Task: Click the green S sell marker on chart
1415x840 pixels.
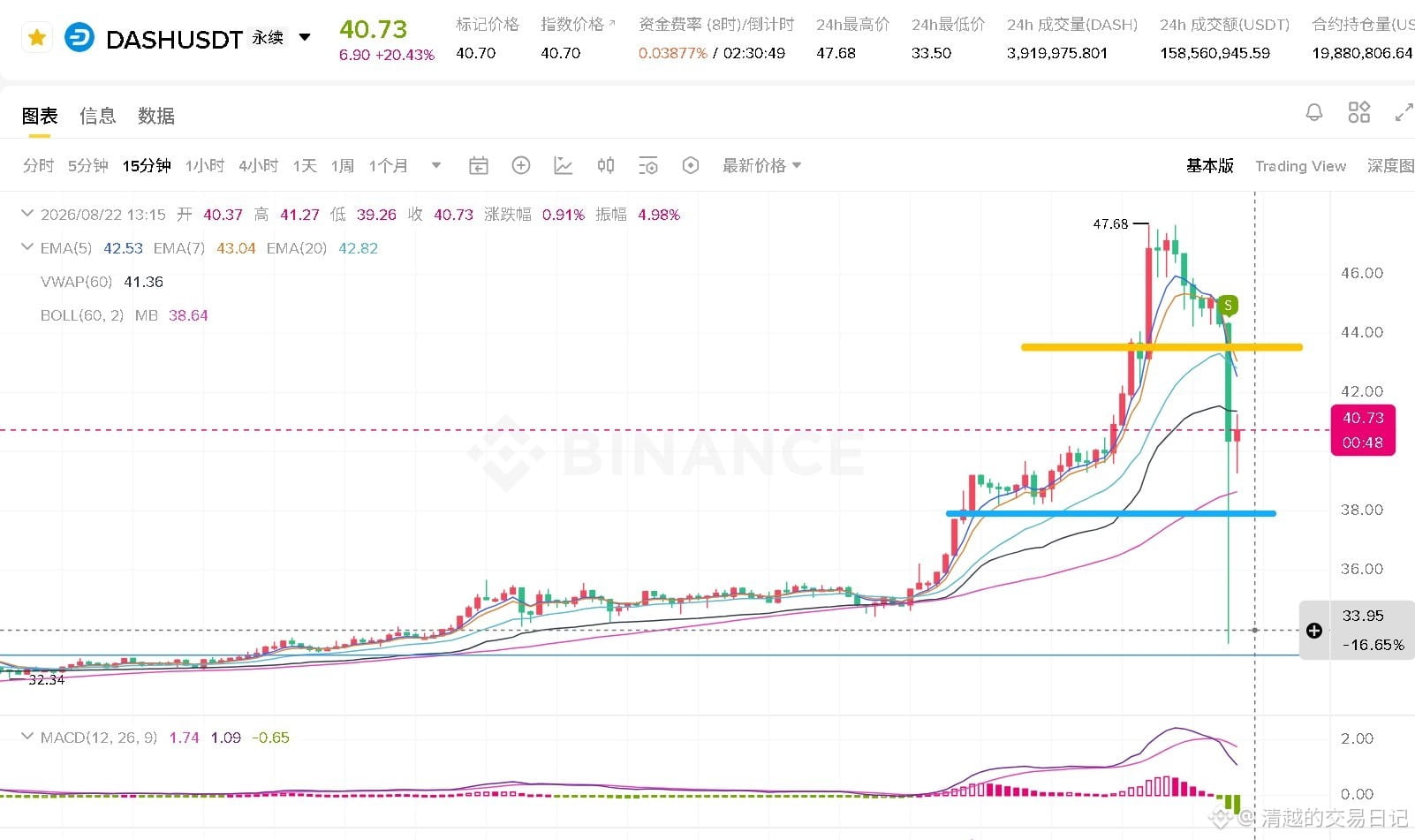Action: click(x=1228, y=306)
